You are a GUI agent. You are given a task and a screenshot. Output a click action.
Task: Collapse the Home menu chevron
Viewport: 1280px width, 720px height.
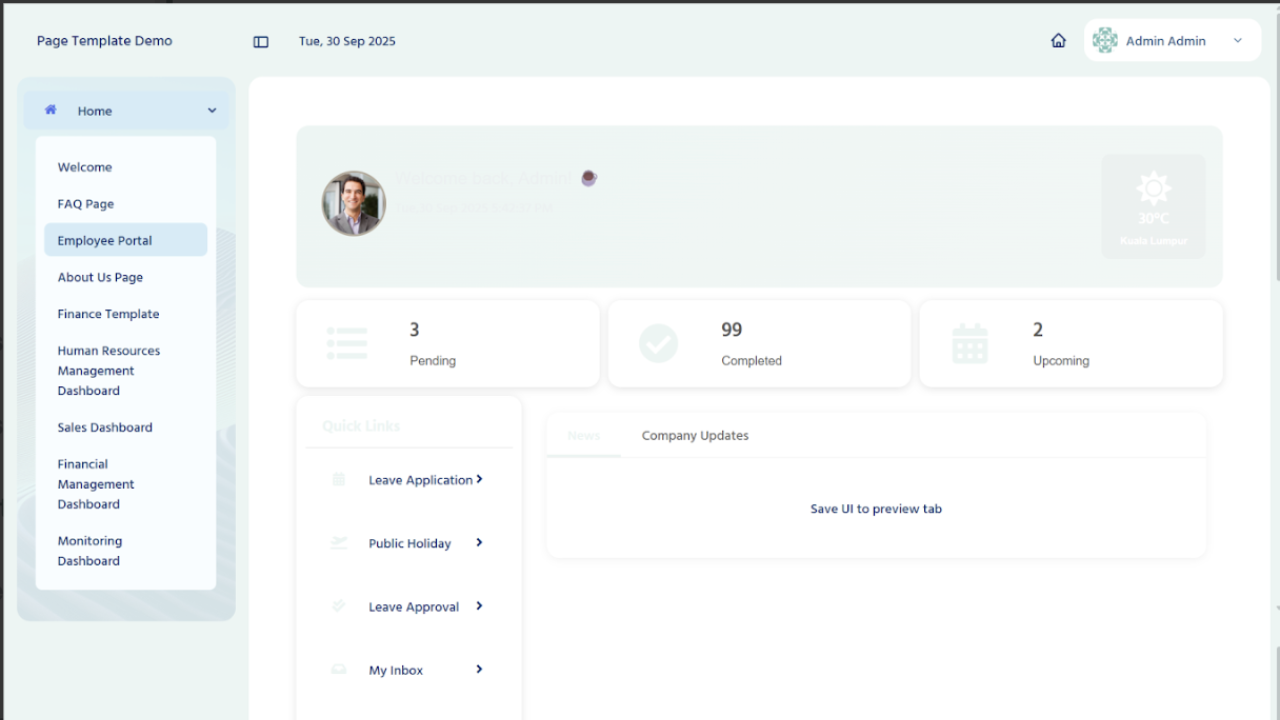pos(212,111)
